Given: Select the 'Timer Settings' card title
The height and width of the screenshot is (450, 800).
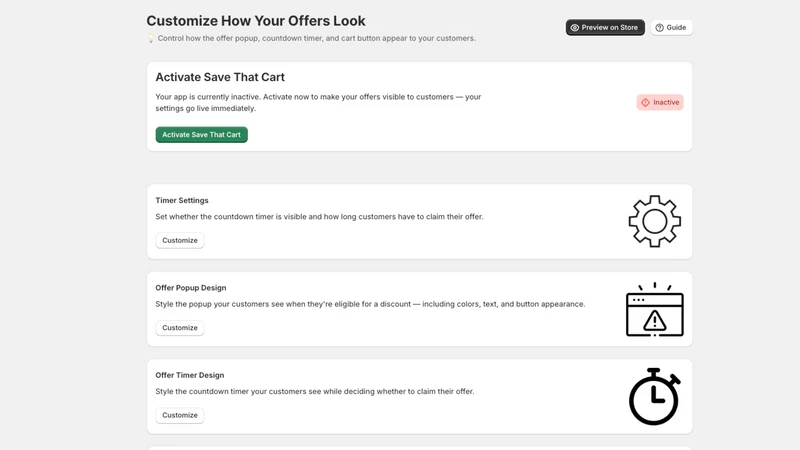Looking at the screenshot, I should pos(182,201).
